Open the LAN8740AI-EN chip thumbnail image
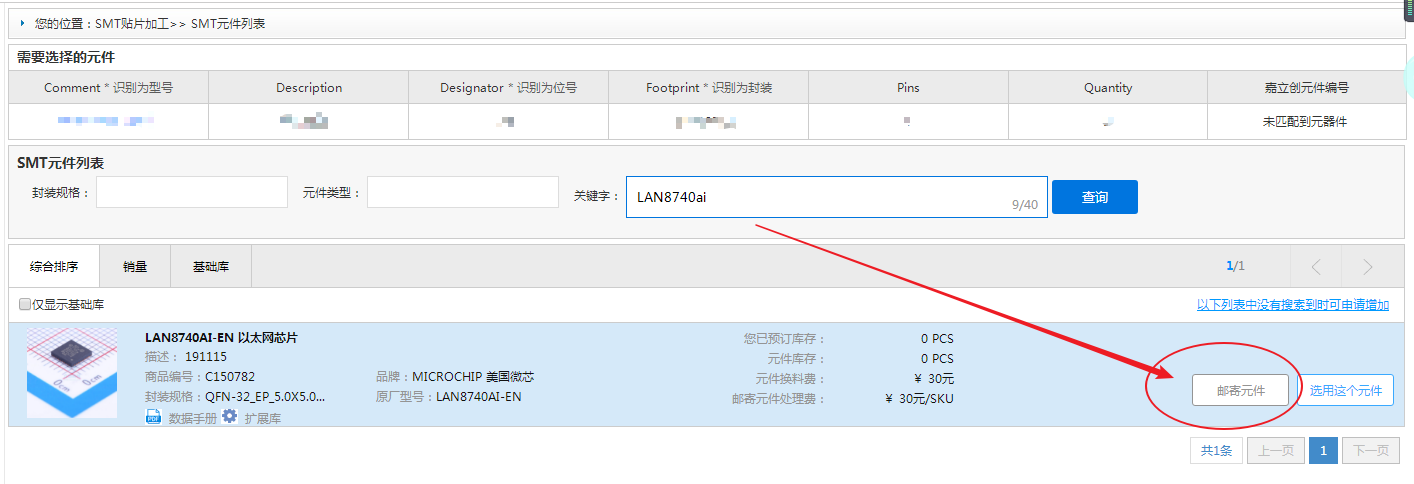This screenshot has height=484, width=1414. point(72,374)
